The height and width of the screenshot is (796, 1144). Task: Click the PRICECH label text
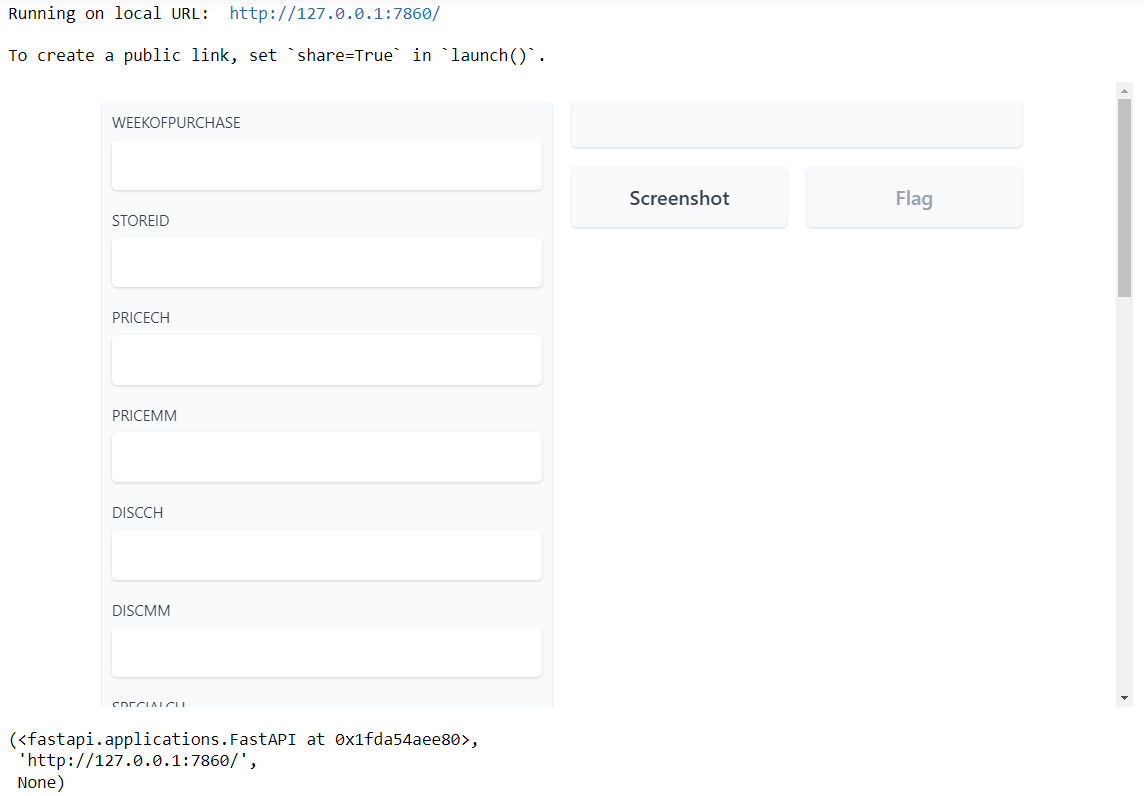141,317
